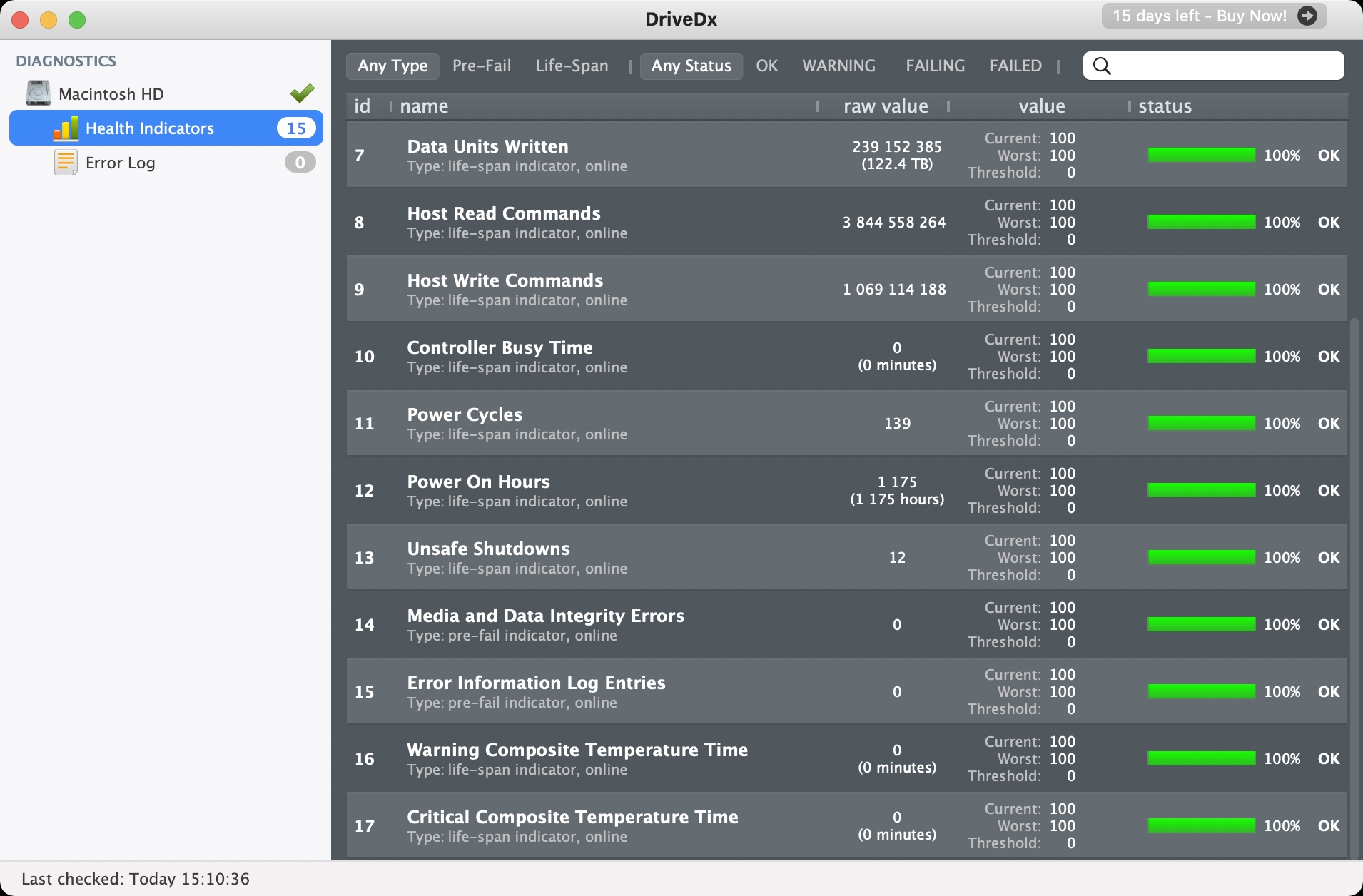
Task: Click the Controller Busy Time status bar
Action: point(1201,356)
